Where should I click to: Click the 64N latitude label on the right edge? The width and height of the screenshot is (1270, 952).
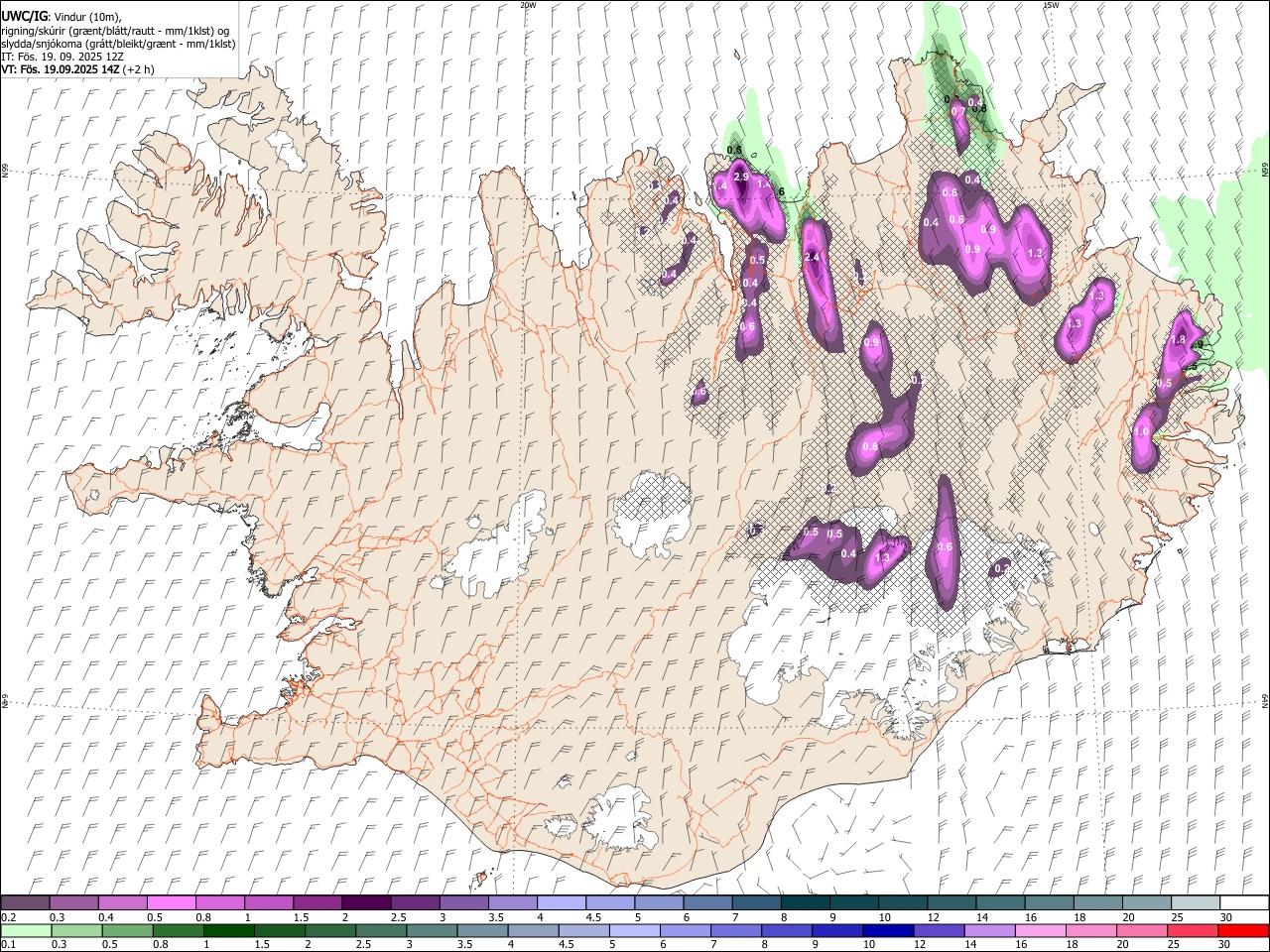(1264, 700)
